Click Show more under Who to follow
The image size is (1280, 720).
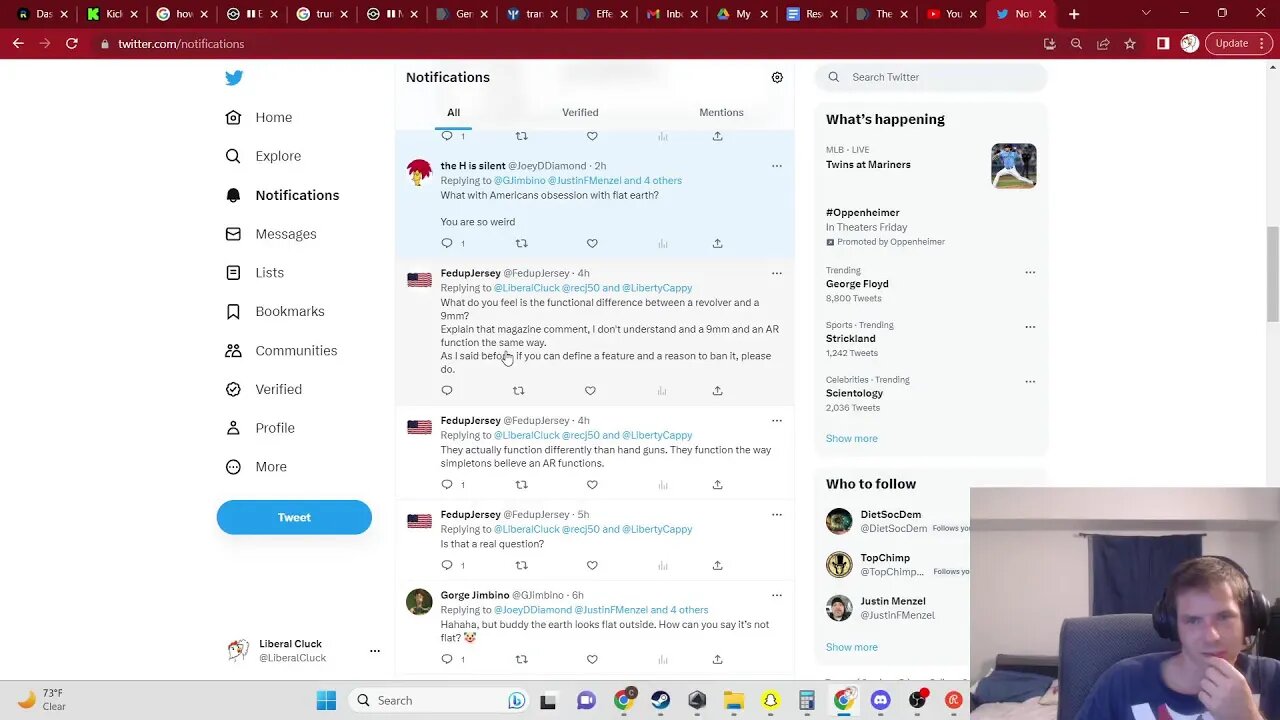click(x=852, y=647)
